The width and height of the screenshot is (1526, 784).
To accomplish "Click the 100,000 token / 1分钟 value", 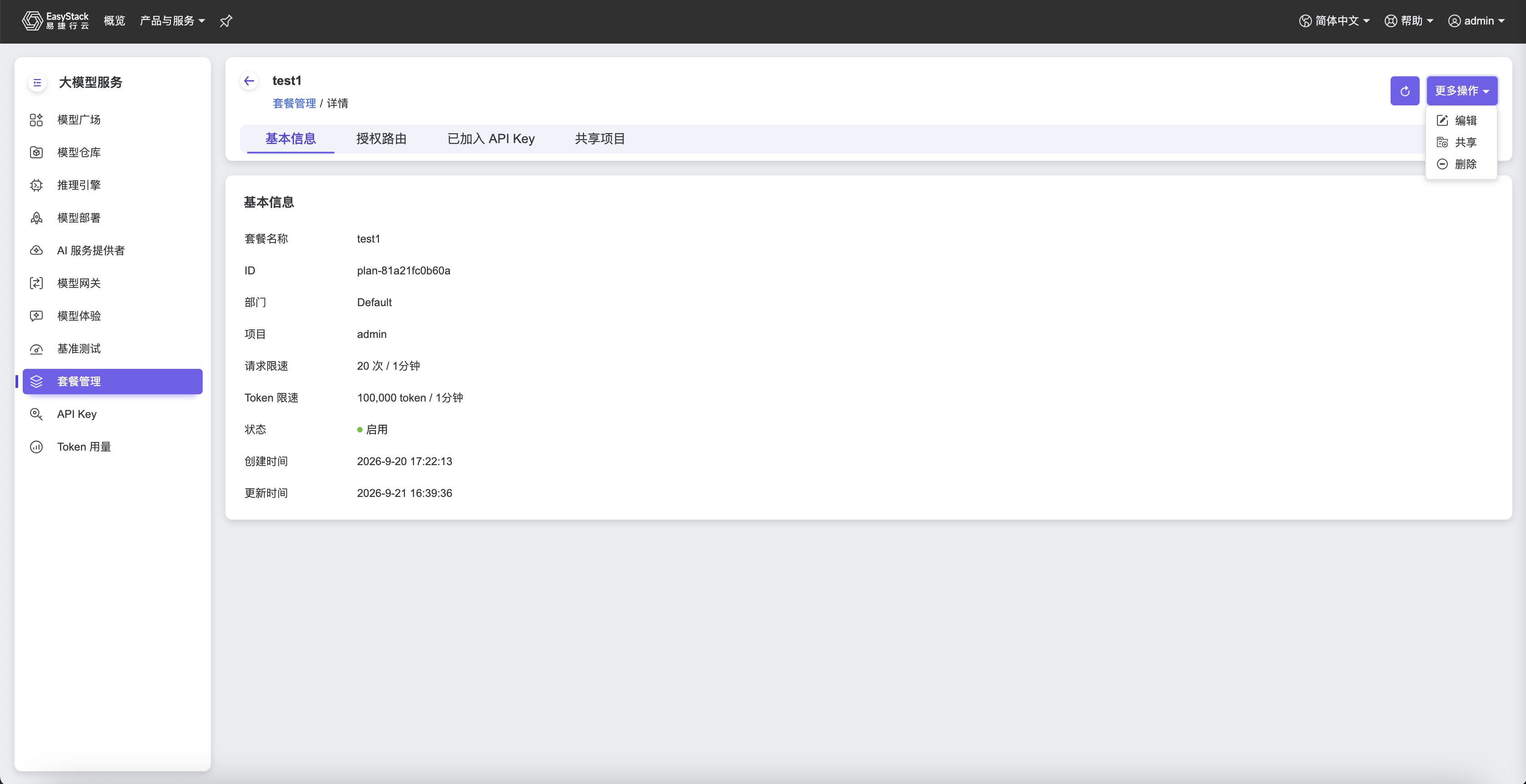I will point(410,398).
